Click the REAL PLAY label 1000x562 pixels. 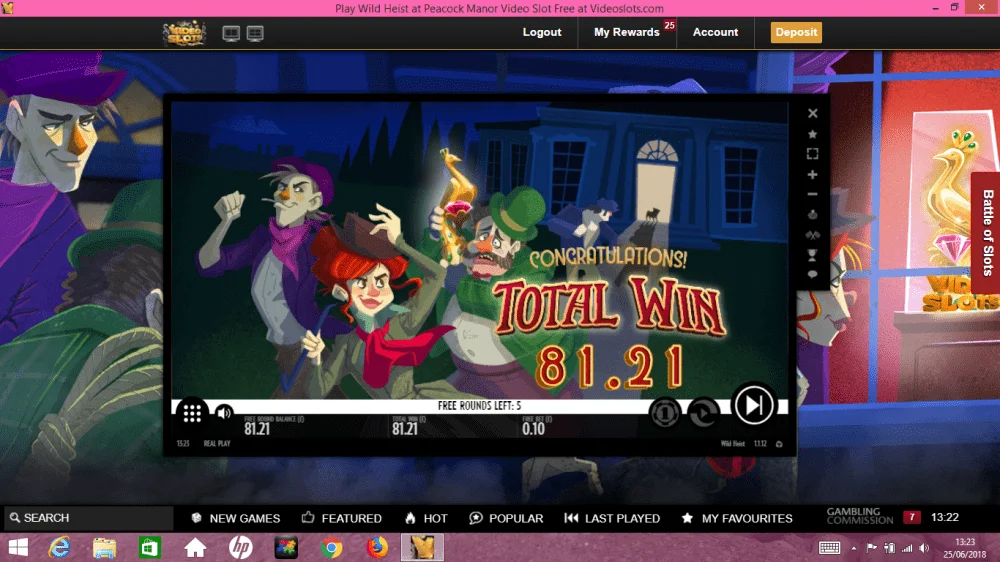217,443
